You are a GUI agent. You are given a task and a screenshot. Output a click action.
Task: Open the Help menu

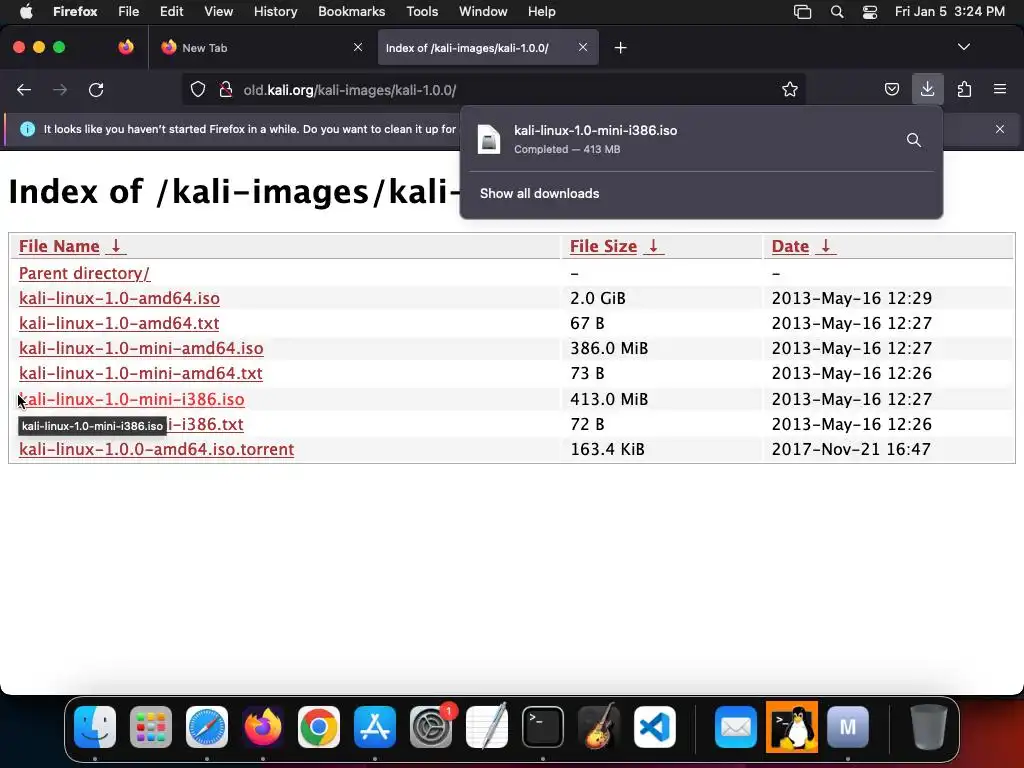click(x=541, y=11)
